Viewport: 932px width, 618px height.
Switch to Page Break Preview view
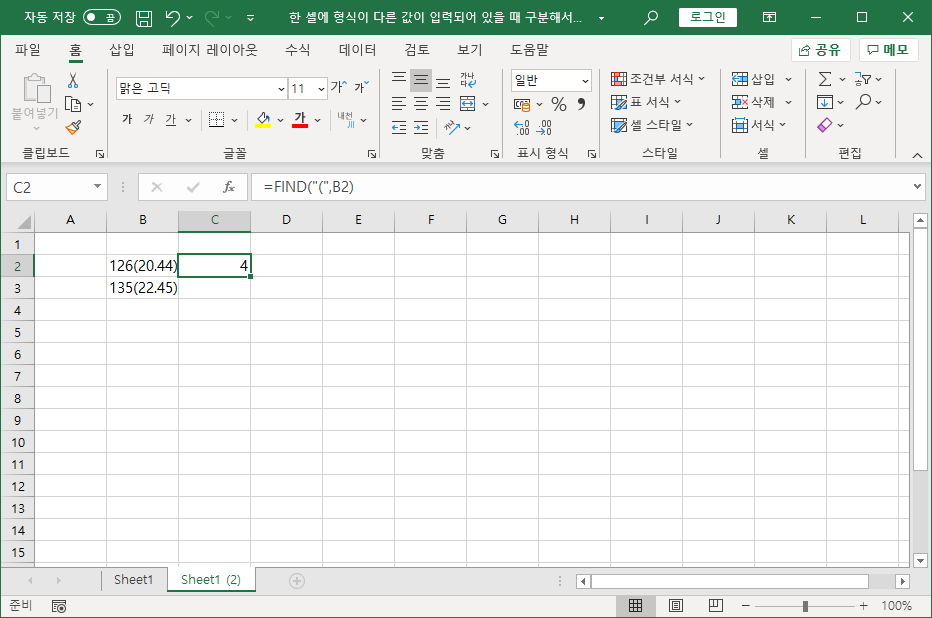pos(716,606)
